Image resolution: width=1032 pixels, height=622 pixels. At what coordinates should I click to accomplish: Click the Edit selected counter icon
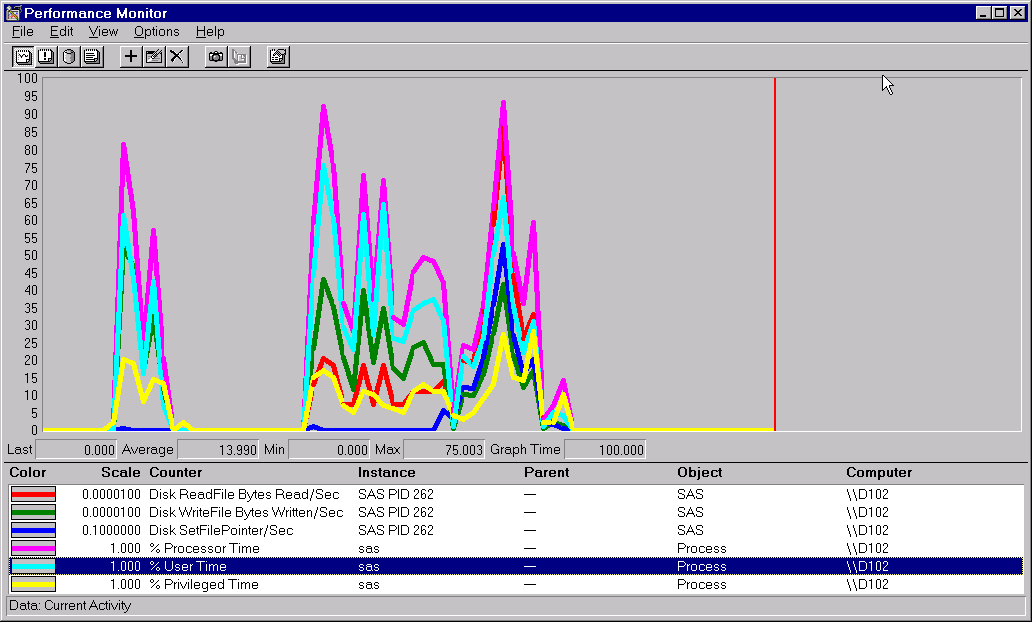[x=154, y=56]
